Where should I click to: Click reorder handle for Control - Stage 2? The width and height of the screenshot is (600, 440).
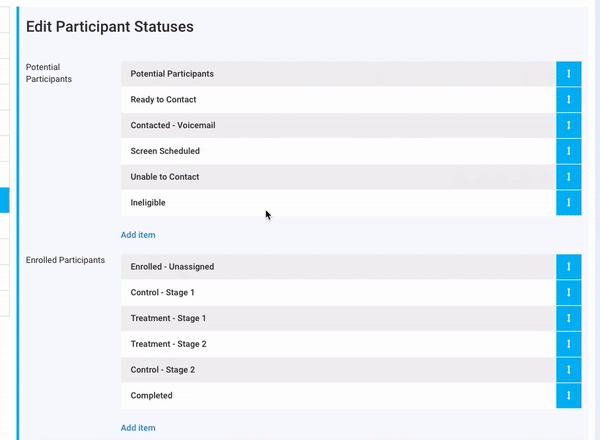[568, 370]
